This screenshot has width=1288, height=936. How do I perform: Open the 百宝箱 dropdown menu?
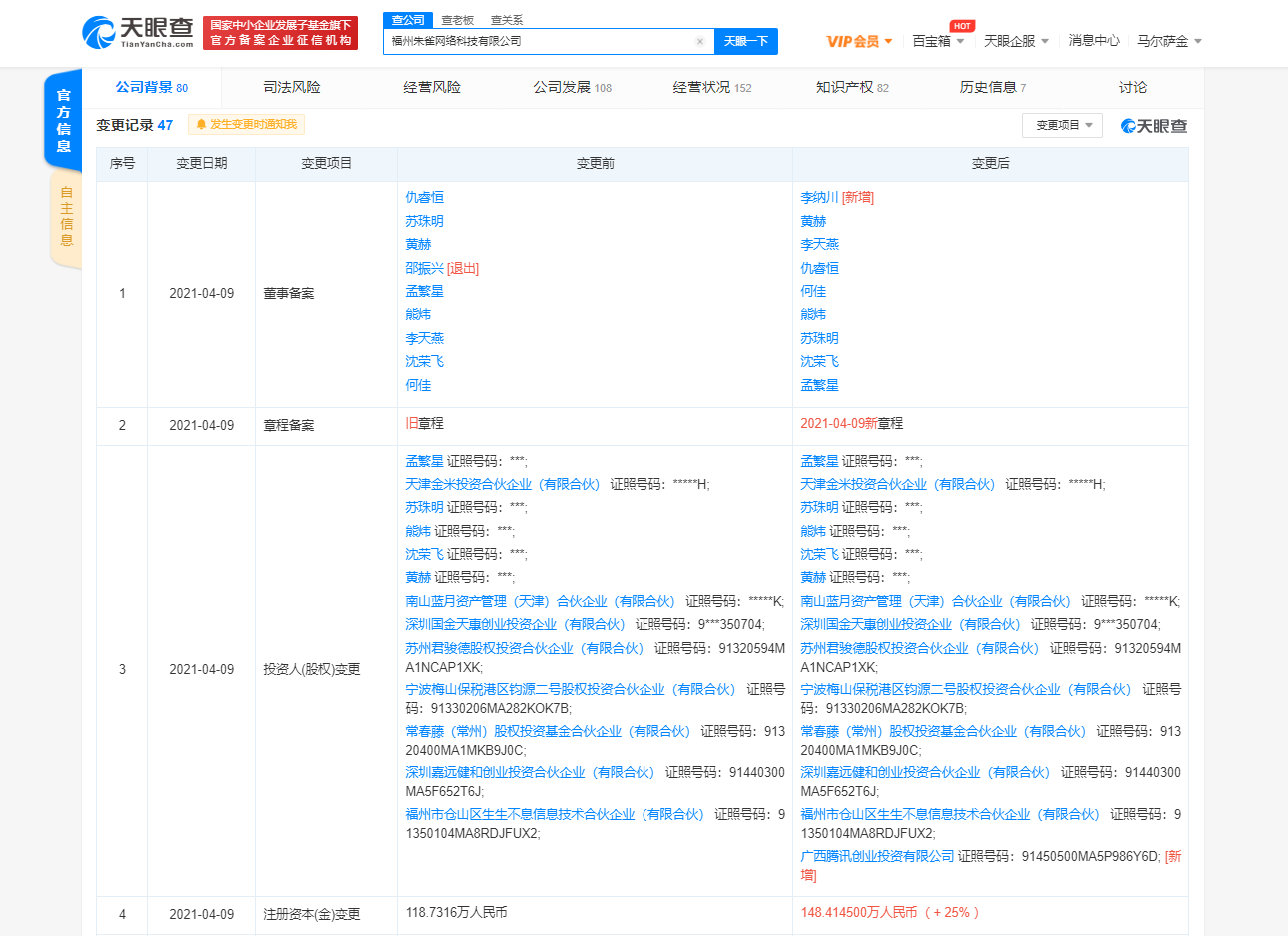[938, 41]
